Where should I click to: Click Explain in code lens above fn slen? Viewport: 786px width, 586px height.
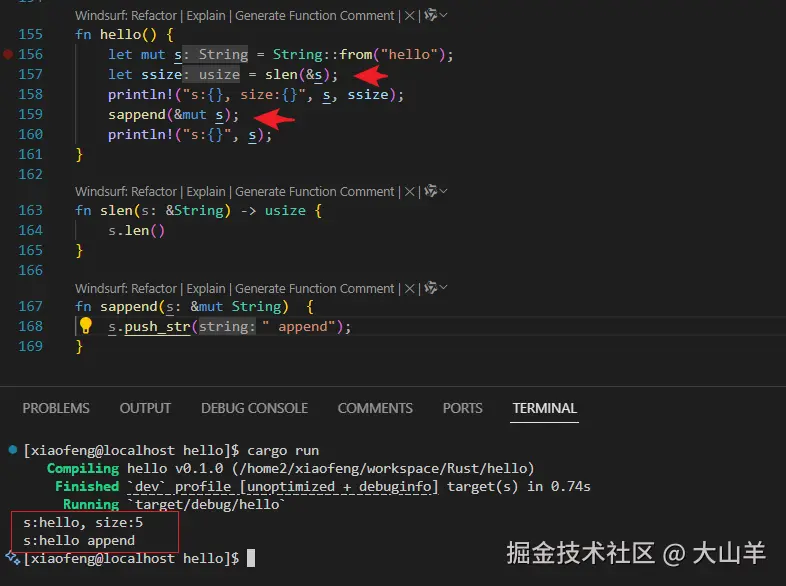pos(206,192)
